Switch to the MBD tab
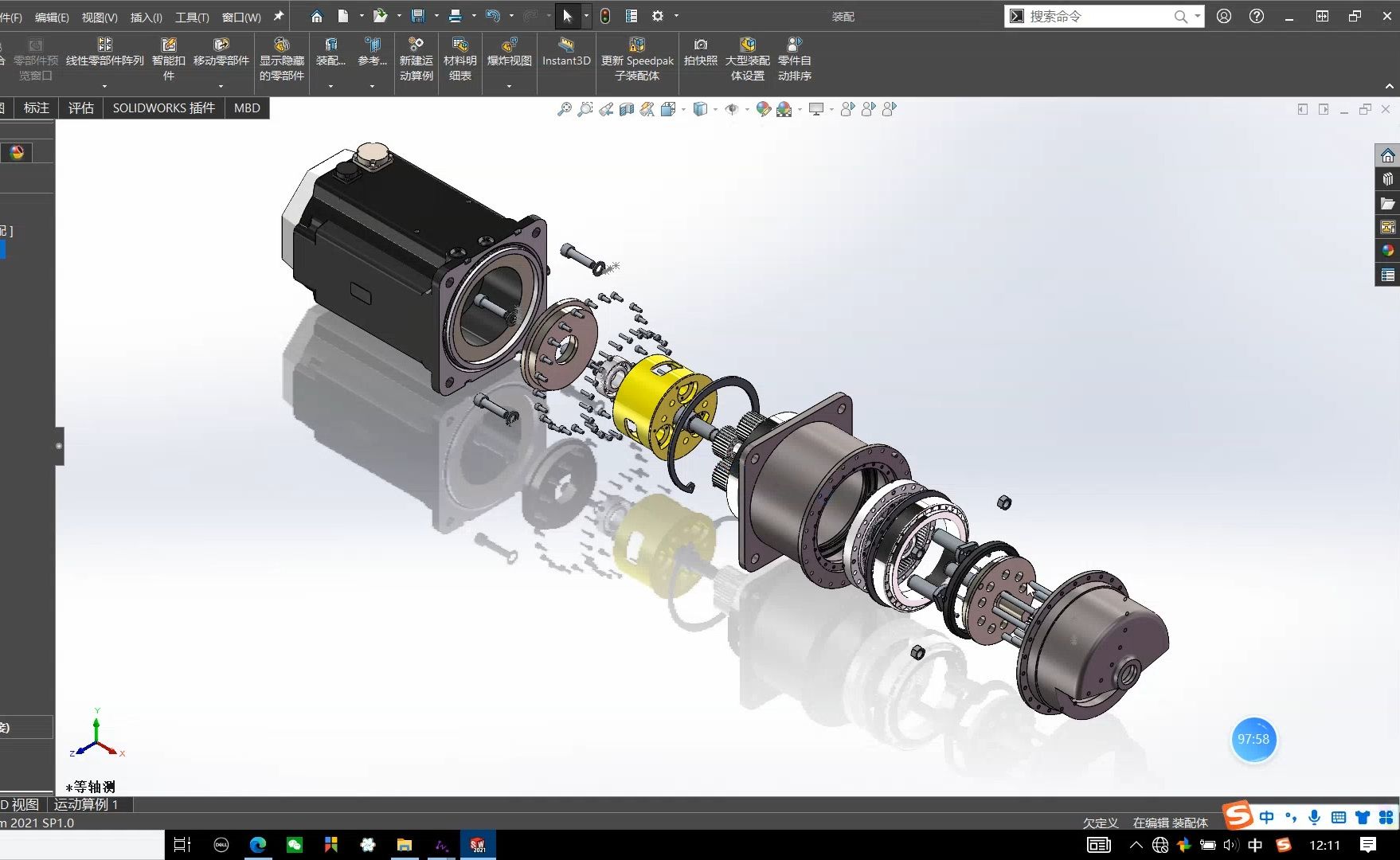The width and height of the screenshot is (1400, 860). coord(247,107)
